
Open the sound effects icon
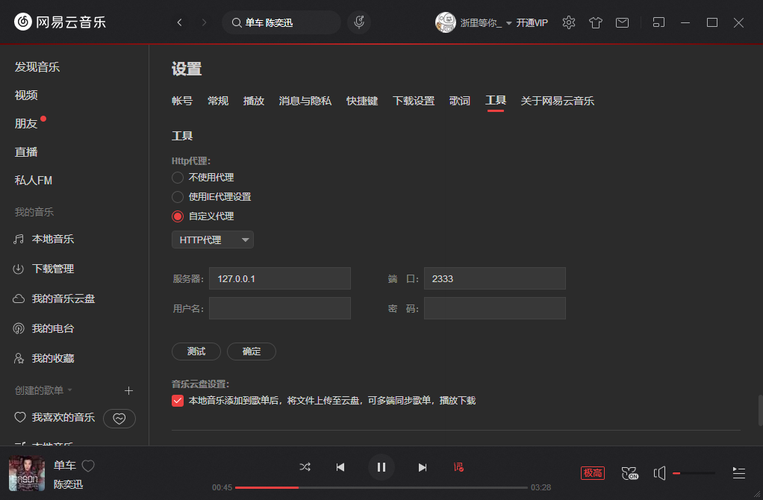click(630, 473)
